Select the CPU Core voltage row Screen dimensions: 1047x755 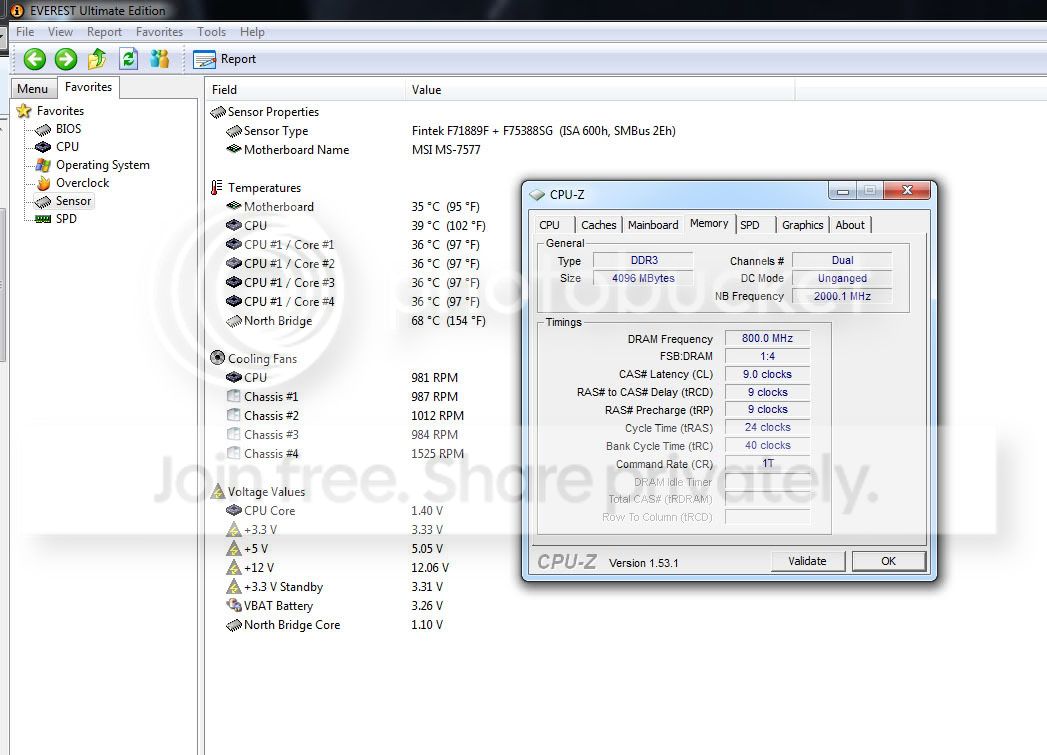[x=334, y=511]
